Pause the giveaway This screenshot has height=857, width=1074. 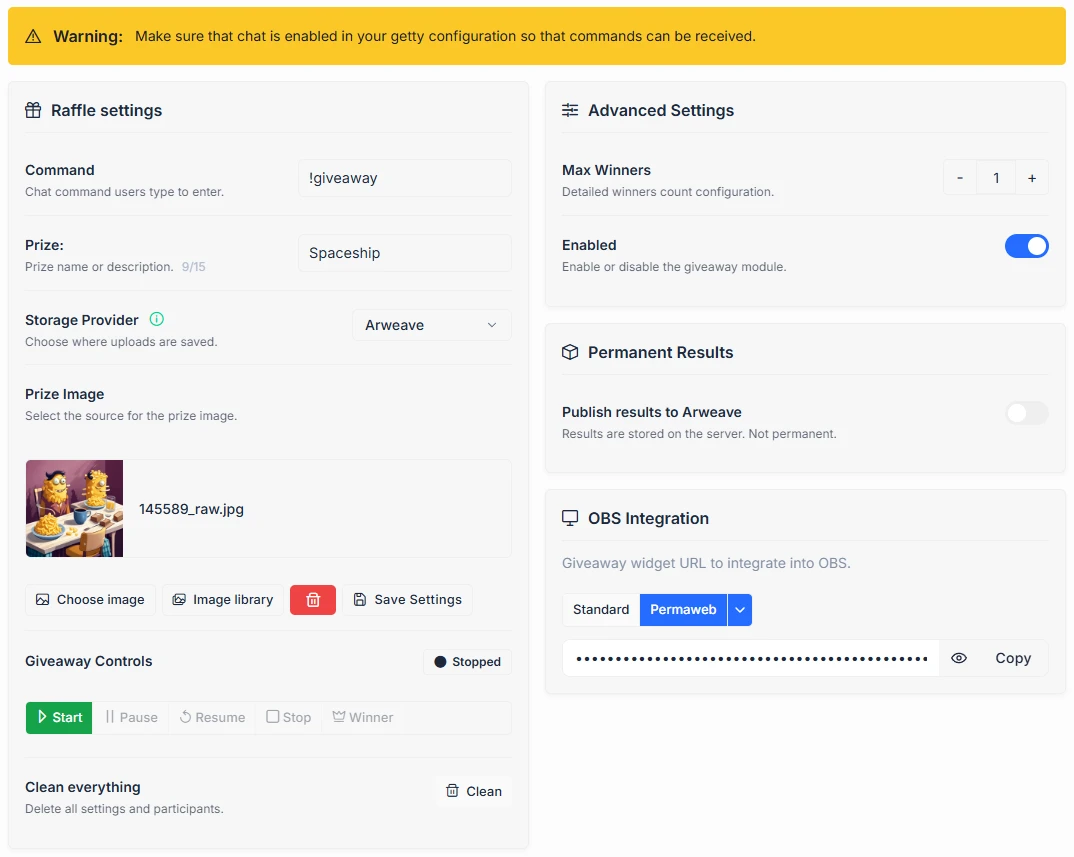pos(132,717)
